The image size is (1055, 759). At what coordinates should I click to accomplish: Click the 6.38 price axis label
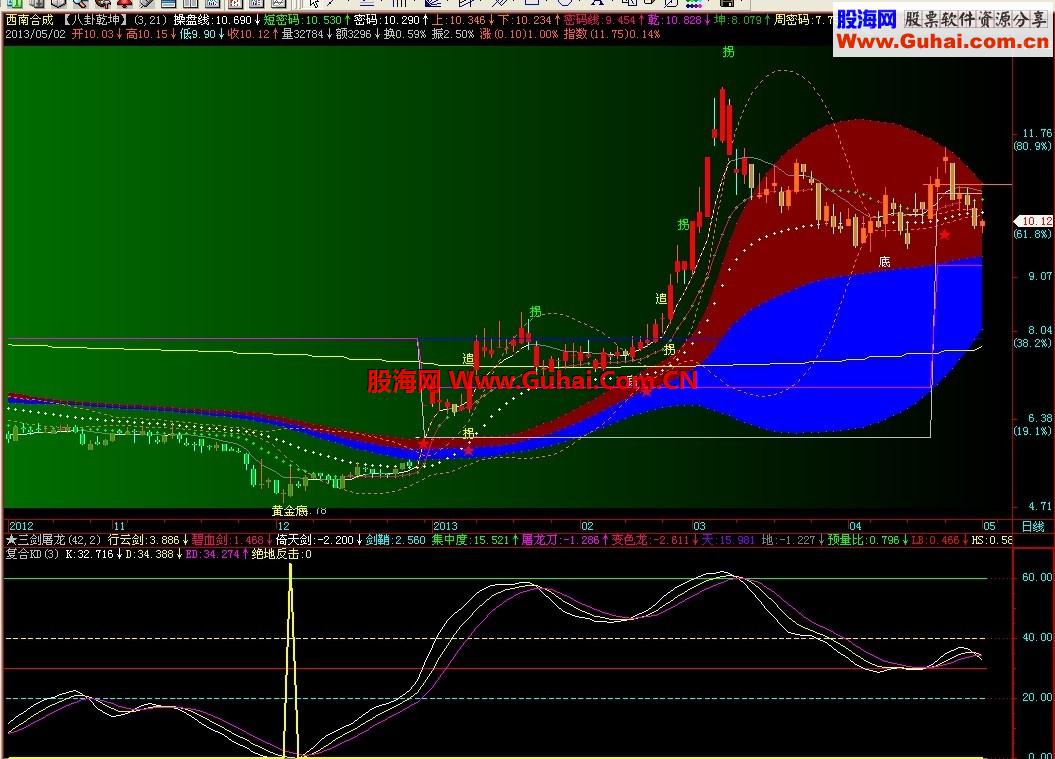coord(1040,418)
